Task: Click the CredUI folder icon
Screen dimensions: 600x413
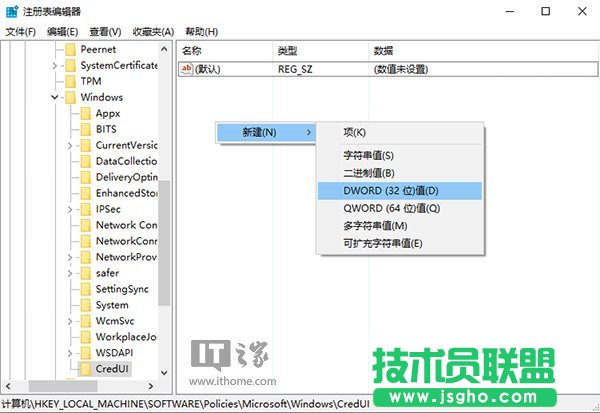Action: tap(86, 369)
